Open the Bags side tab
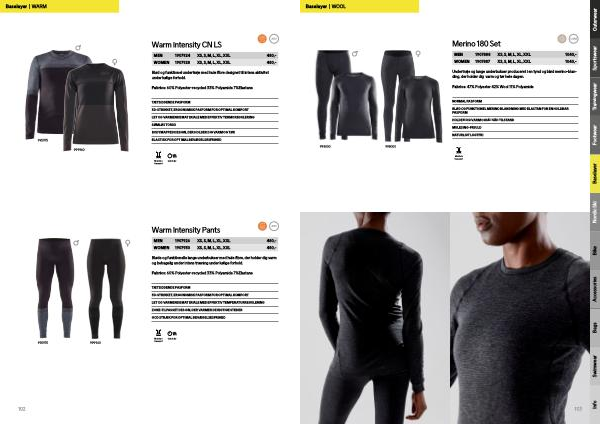The image size is (600, 424). (x=595, y=328)
